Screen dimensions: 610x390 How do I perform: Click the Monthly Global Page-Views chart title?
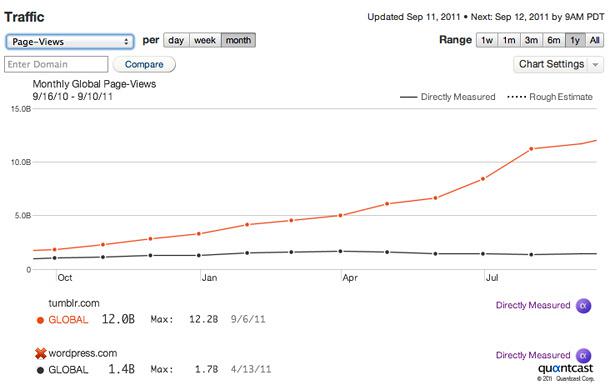(x=94, y=84)
